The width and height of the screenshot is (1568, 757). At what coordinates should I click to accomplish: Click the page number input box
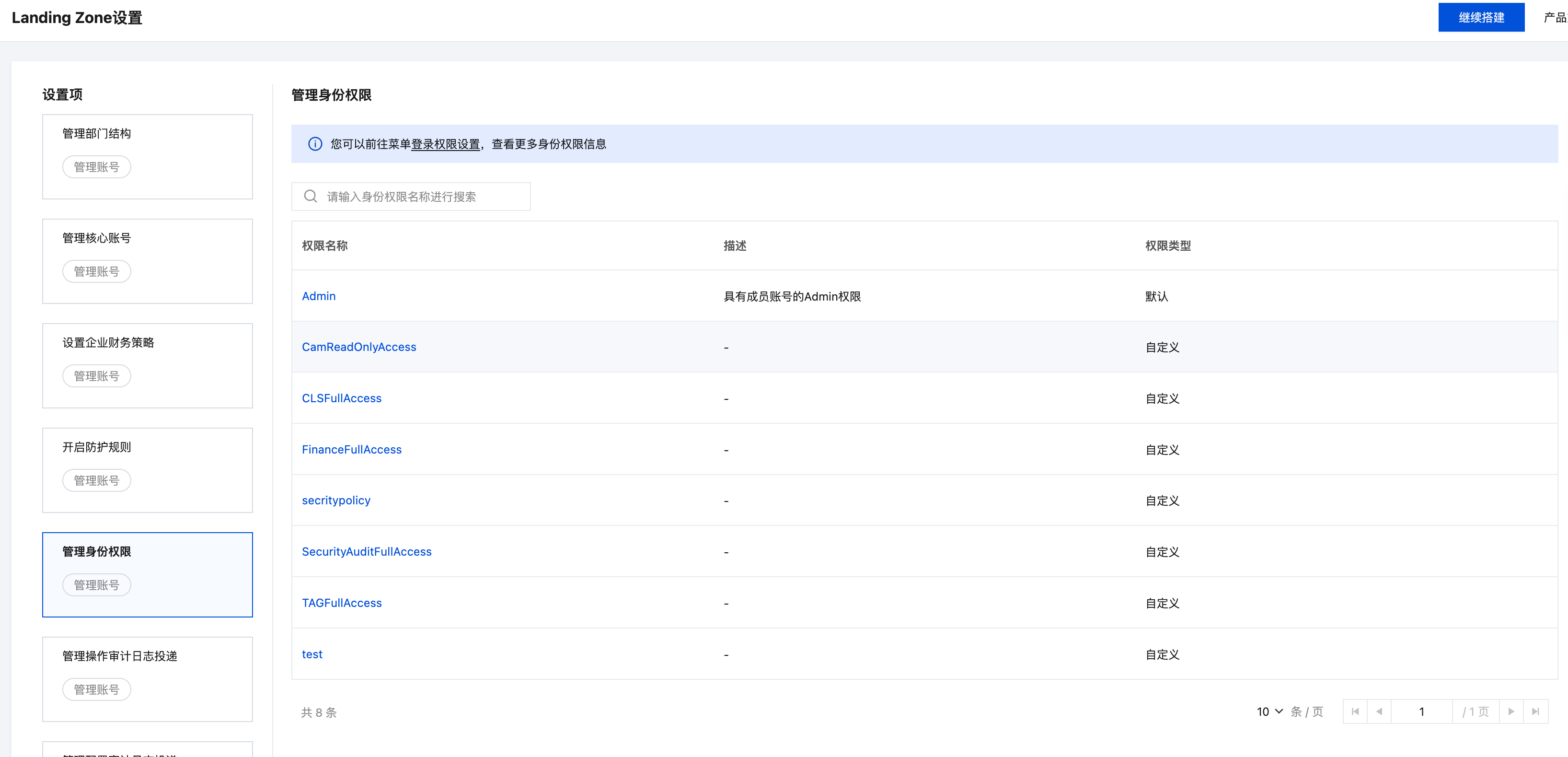(x=1421, y=711)
